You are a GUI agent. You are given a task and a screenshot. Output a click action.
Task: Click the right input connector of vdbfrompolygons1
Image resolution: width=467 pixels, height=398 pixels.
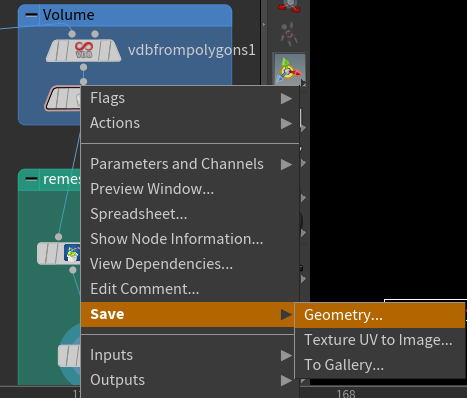click(x=95, y=34)
